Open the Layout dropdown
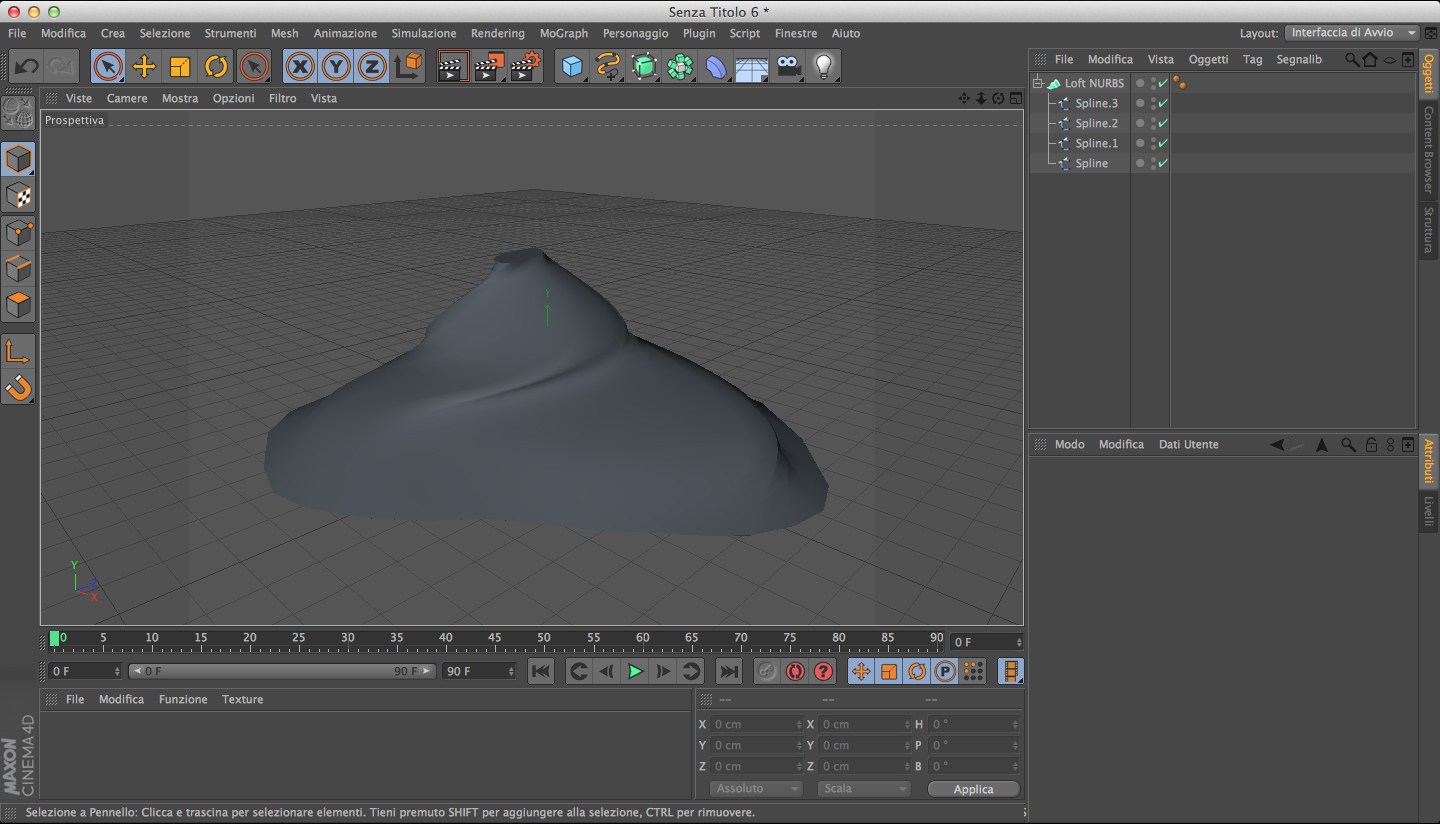The width and height of the screenshot is (1440, 824). (x=1351, y=33)
